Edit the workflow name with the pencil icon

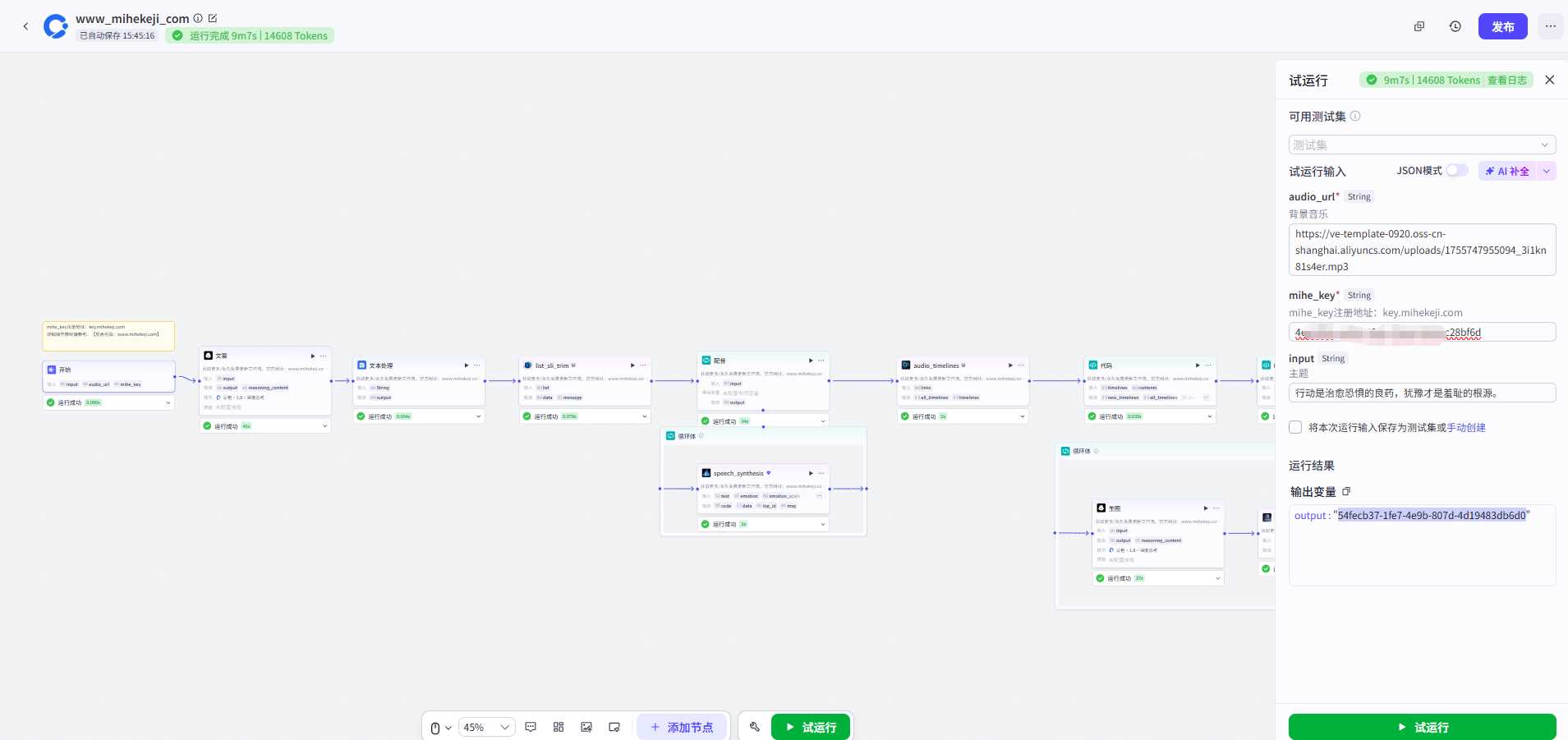point(213,18)
